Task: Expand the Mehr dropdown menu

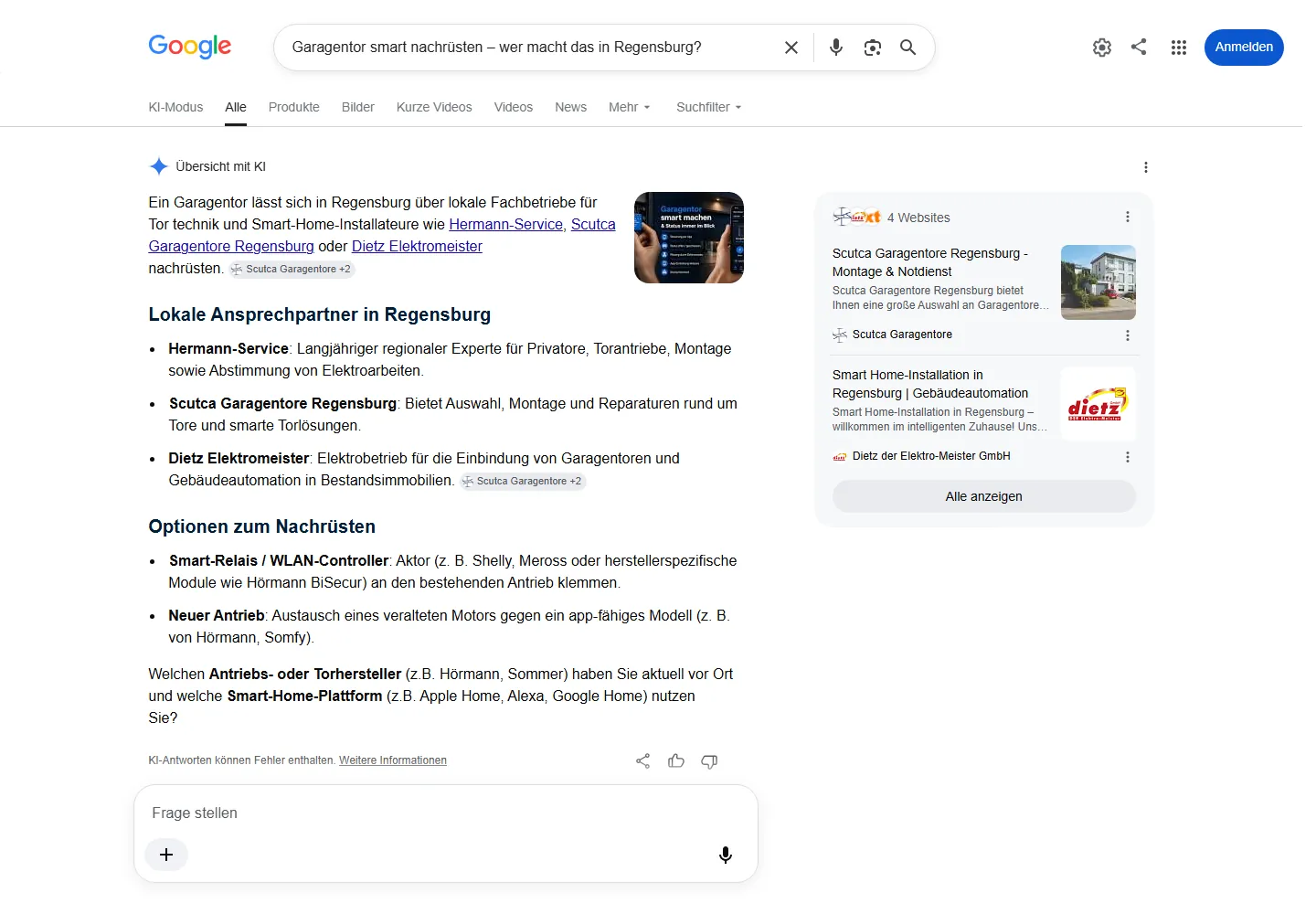Action: [630, 107]
